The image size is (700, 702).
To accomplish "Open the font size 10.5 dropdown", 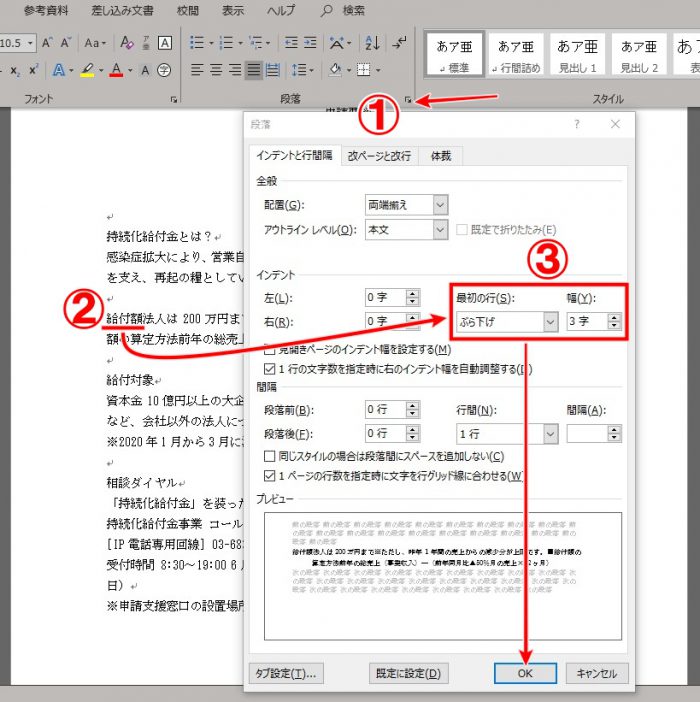I will (x=30, y=43).
